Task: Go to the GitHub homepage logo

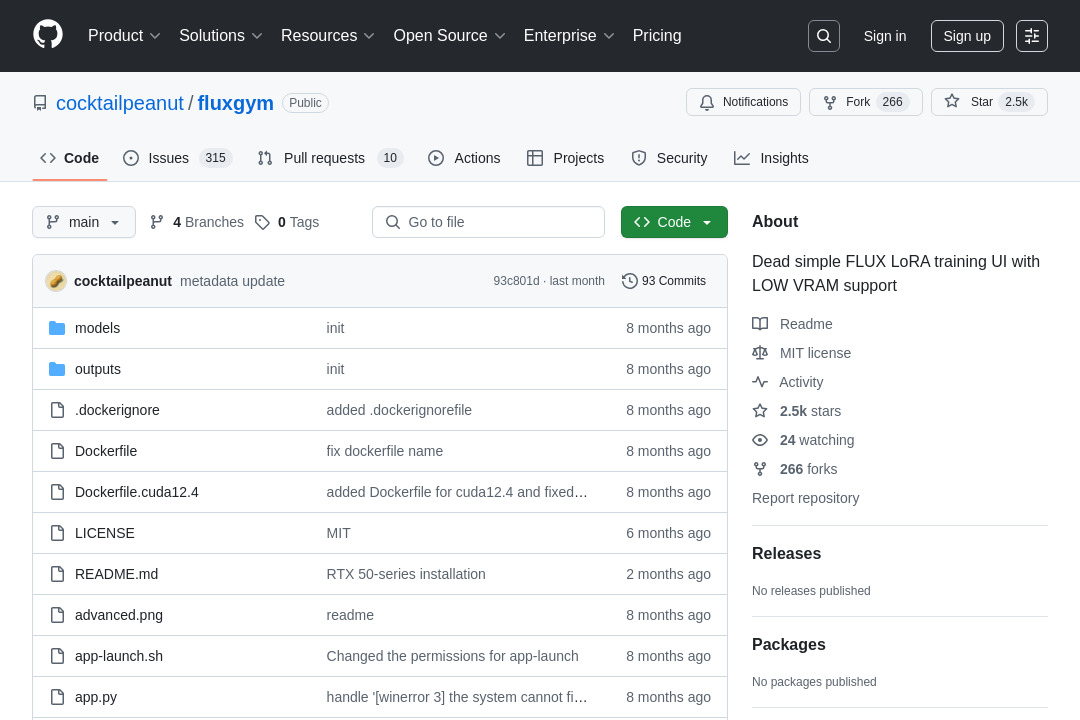Action: coord(48,35)
